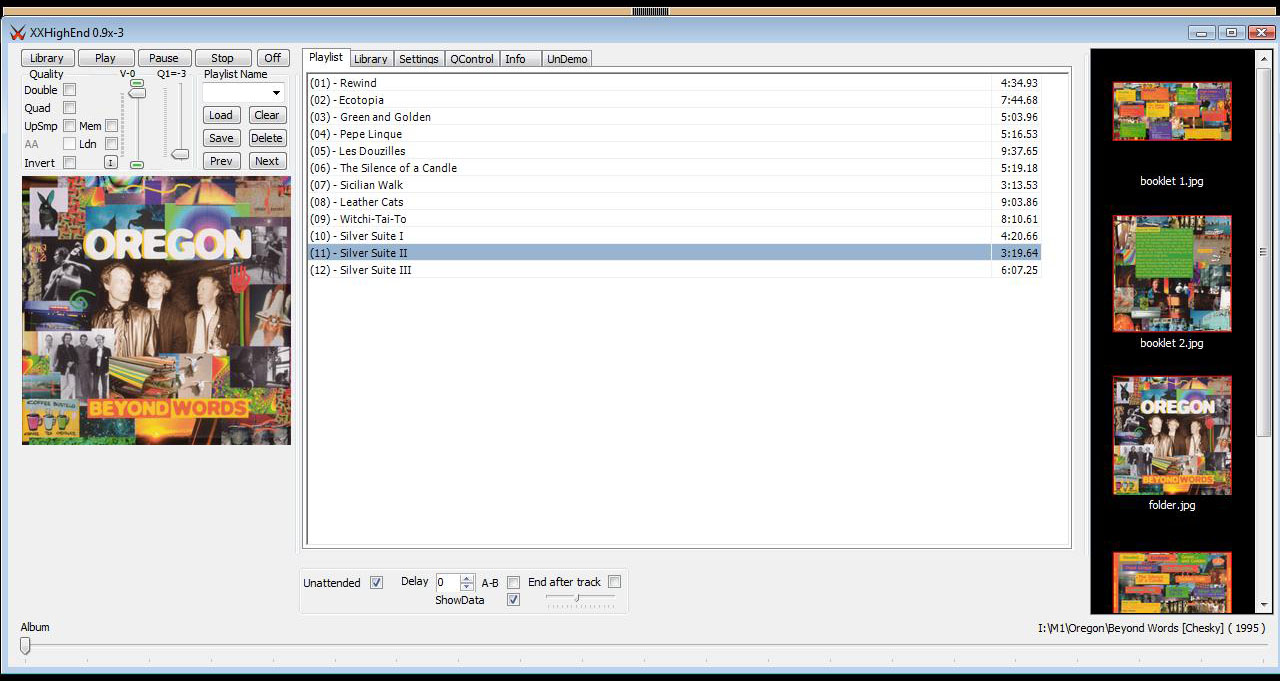Stop playback with the Stop button

pos(223,58)
